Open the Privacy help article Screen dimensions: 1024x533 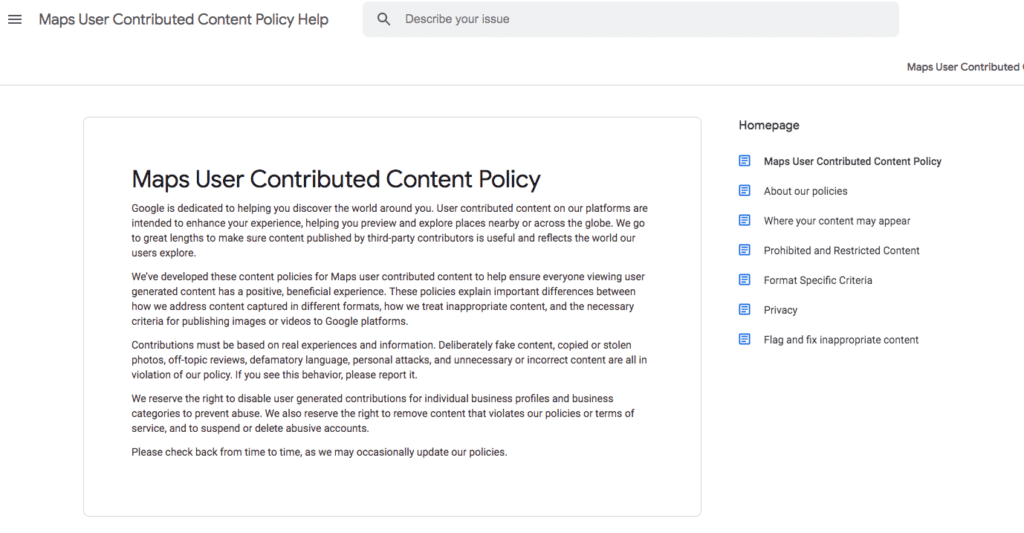[x=780, y=310]
